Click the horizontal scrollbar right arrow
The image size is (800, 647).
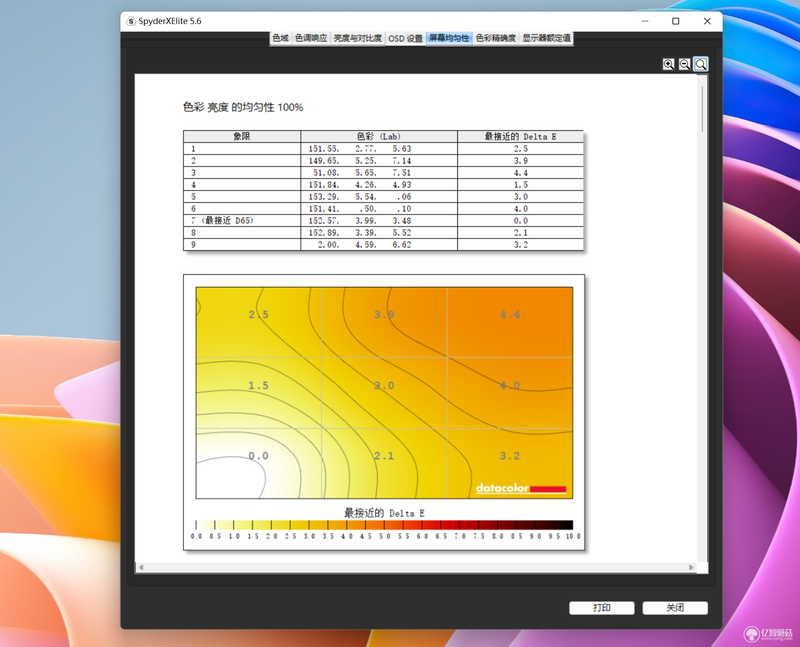(x=691, y=567)
